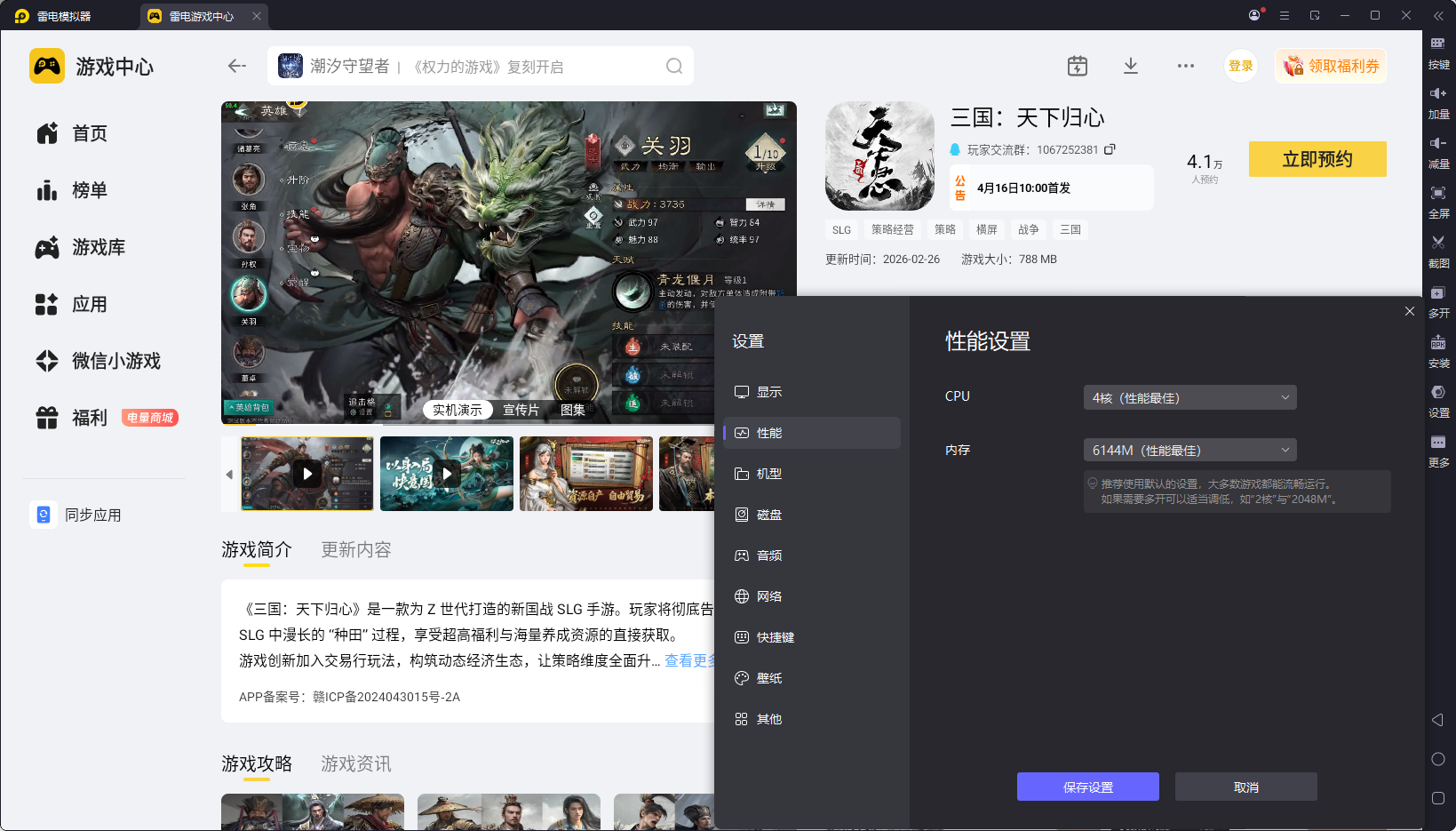Click the 策略经营 genre tag
Viewport: 1456px width, 831px height.
tap(892, 229)
